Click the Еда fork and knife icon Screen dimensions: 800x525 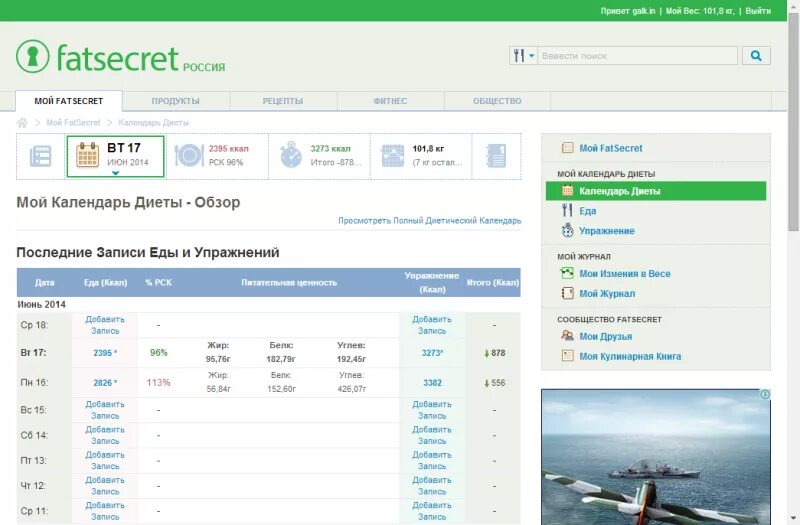567,210
